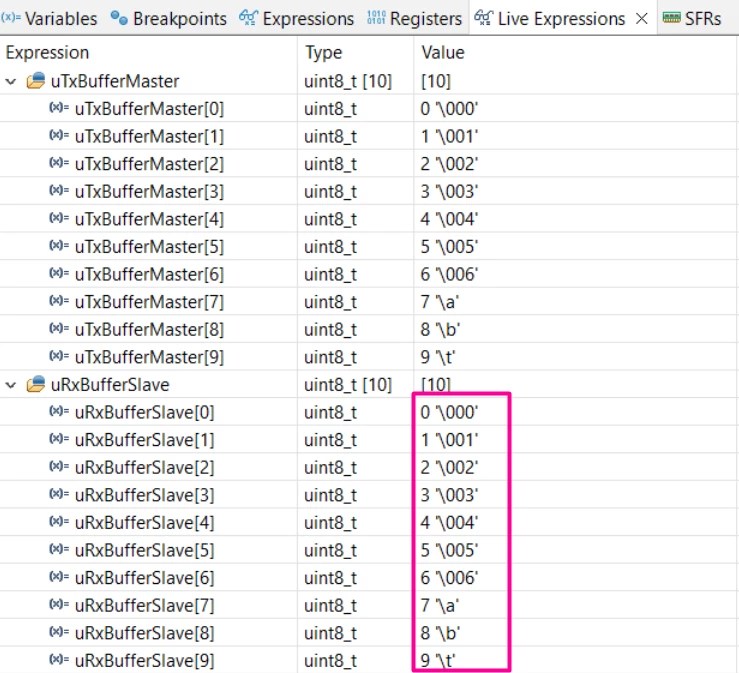Click the type cell of uTxBufferMaster
The height and width of the screenshot is (673, 739).
tap(348, 81)
